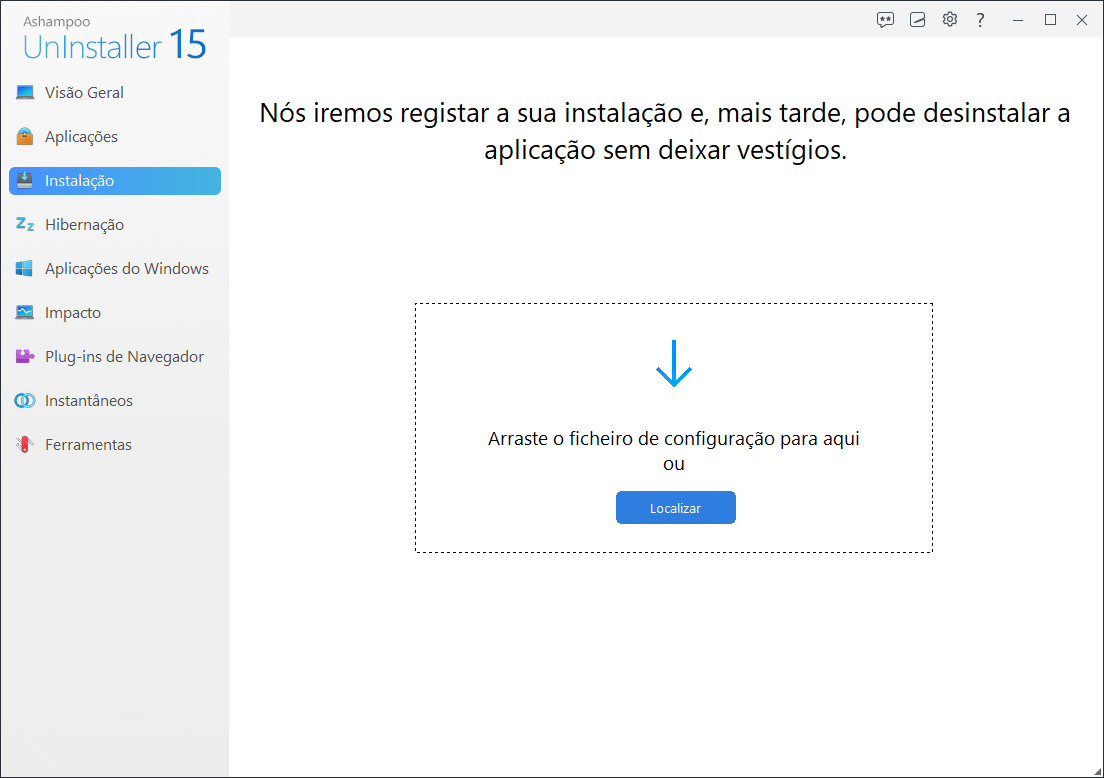Go to Instantâneos section
Viewport: 1104px width, 778px height.
[x=115, y=401]
